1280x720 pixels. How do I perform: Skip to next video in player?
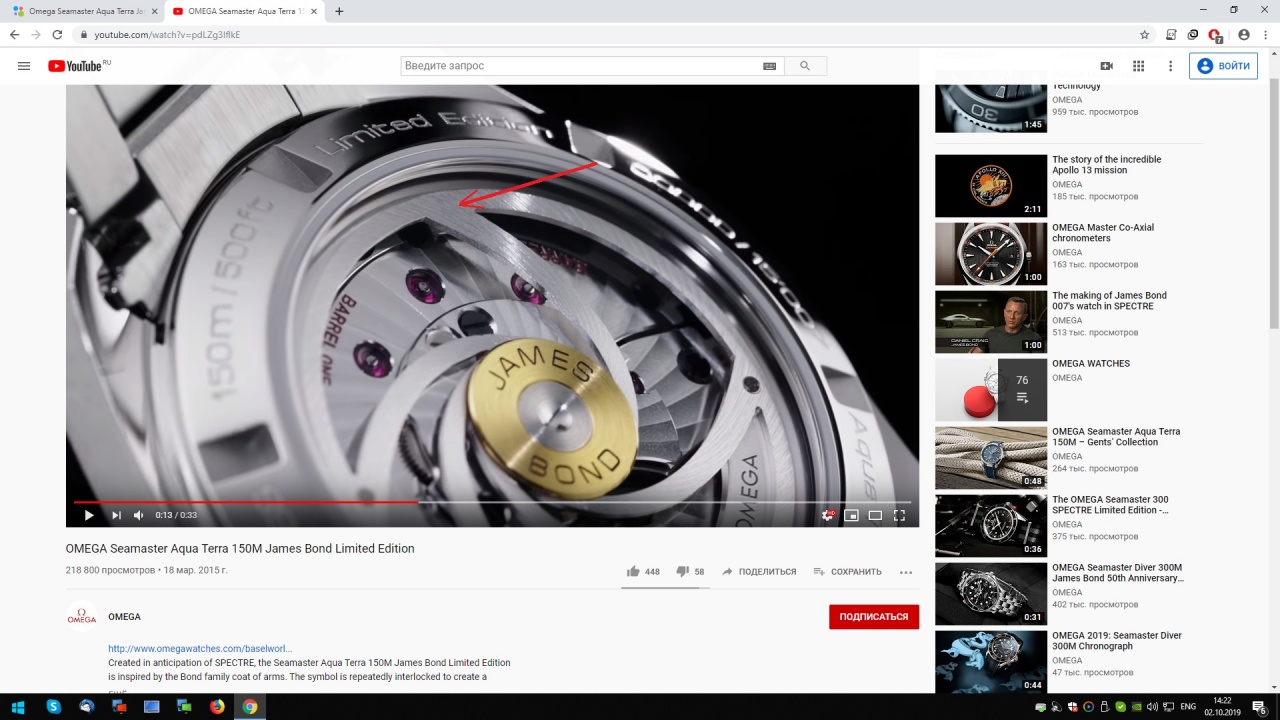[x=116, y=515]
